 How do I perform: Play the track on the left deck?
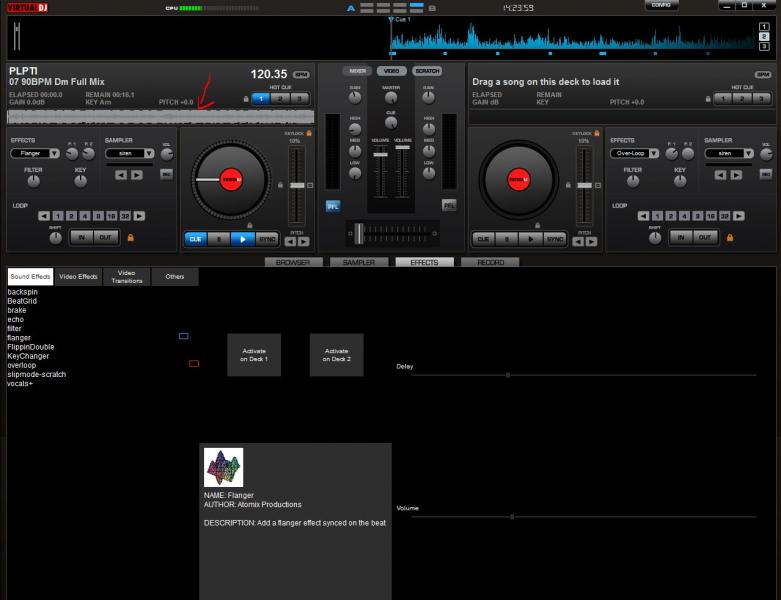[x=243, y=240]
